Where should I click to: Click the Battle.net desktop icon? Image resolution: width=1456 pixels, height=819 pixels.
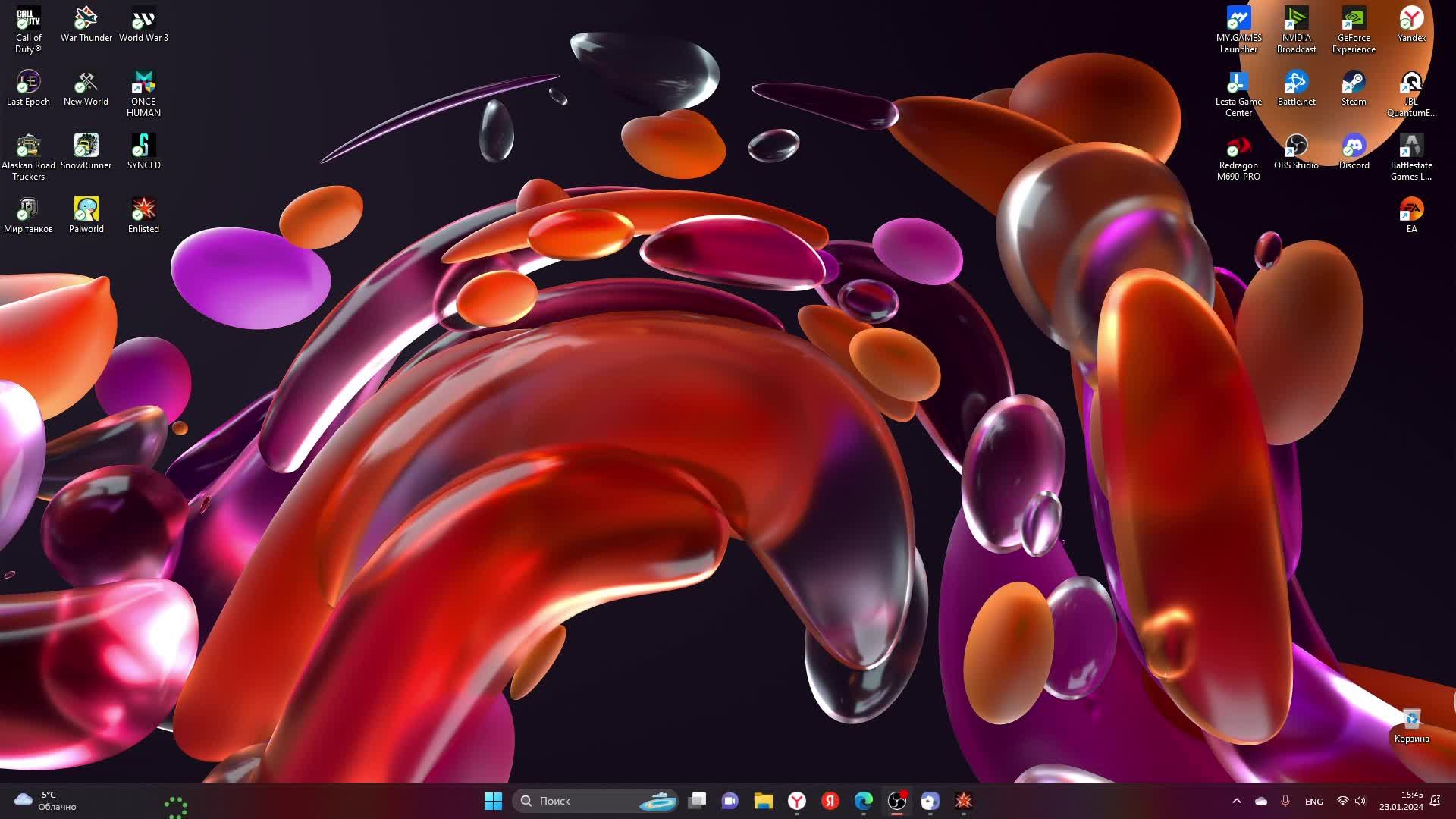[1296, 83]
